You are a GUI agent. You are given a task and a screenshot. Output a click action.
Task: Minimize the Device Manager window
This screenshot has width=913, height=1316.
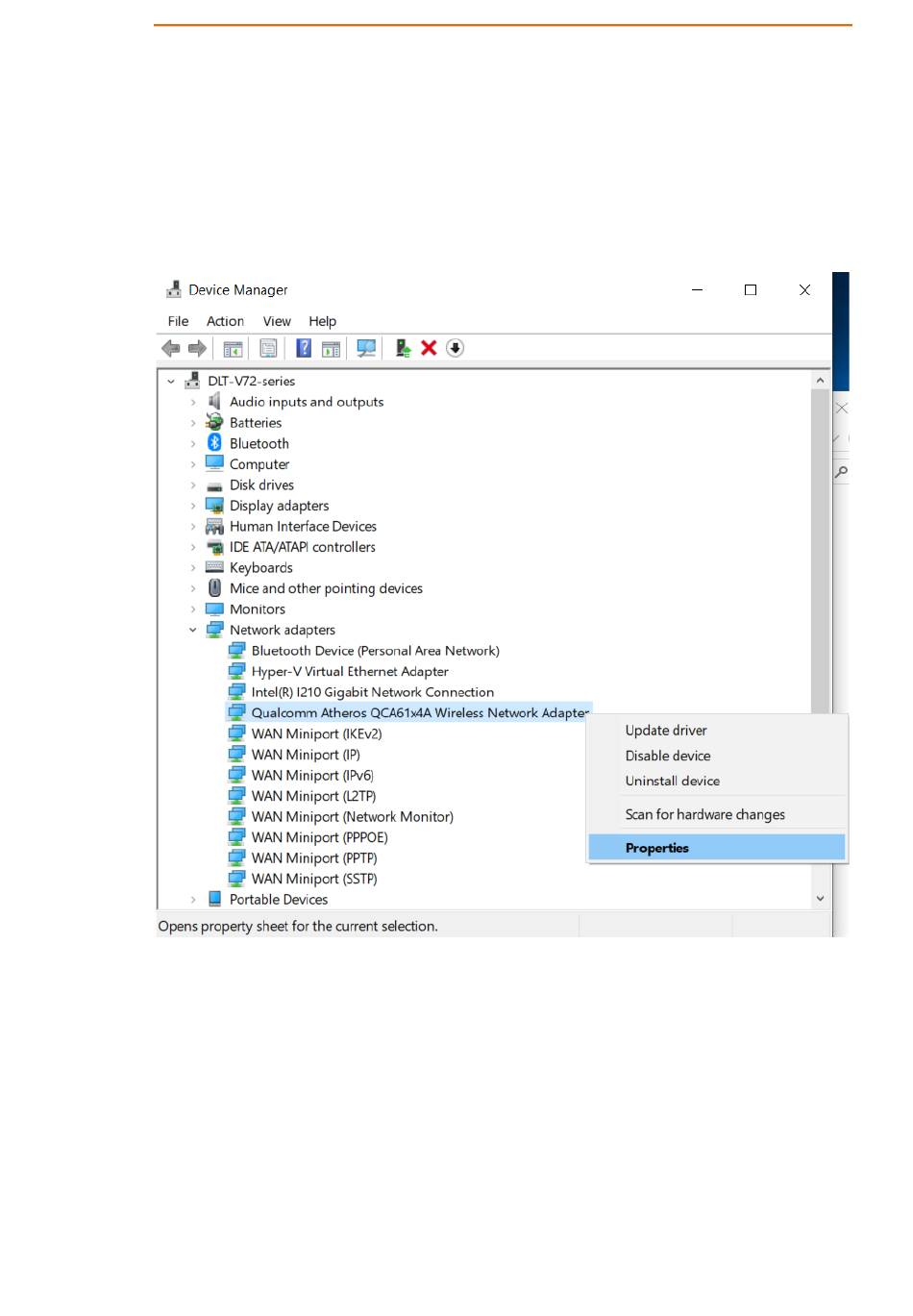tap(697, 289)
